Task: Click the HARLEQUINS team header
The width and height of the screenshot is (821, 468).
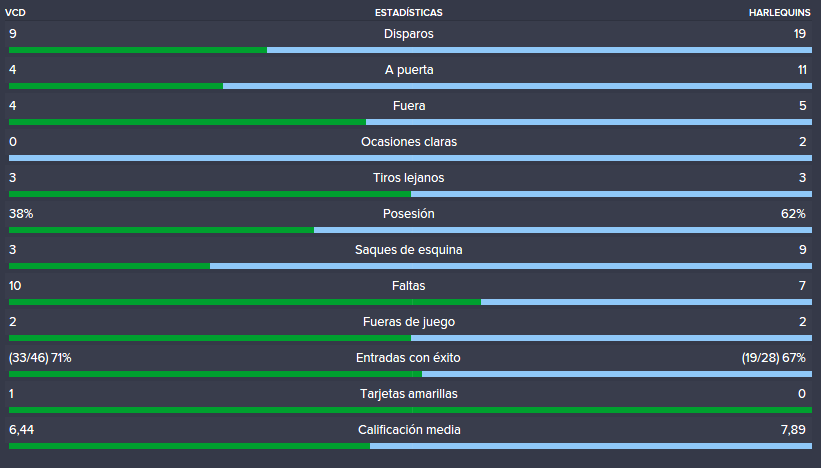Action: [779, 13]
